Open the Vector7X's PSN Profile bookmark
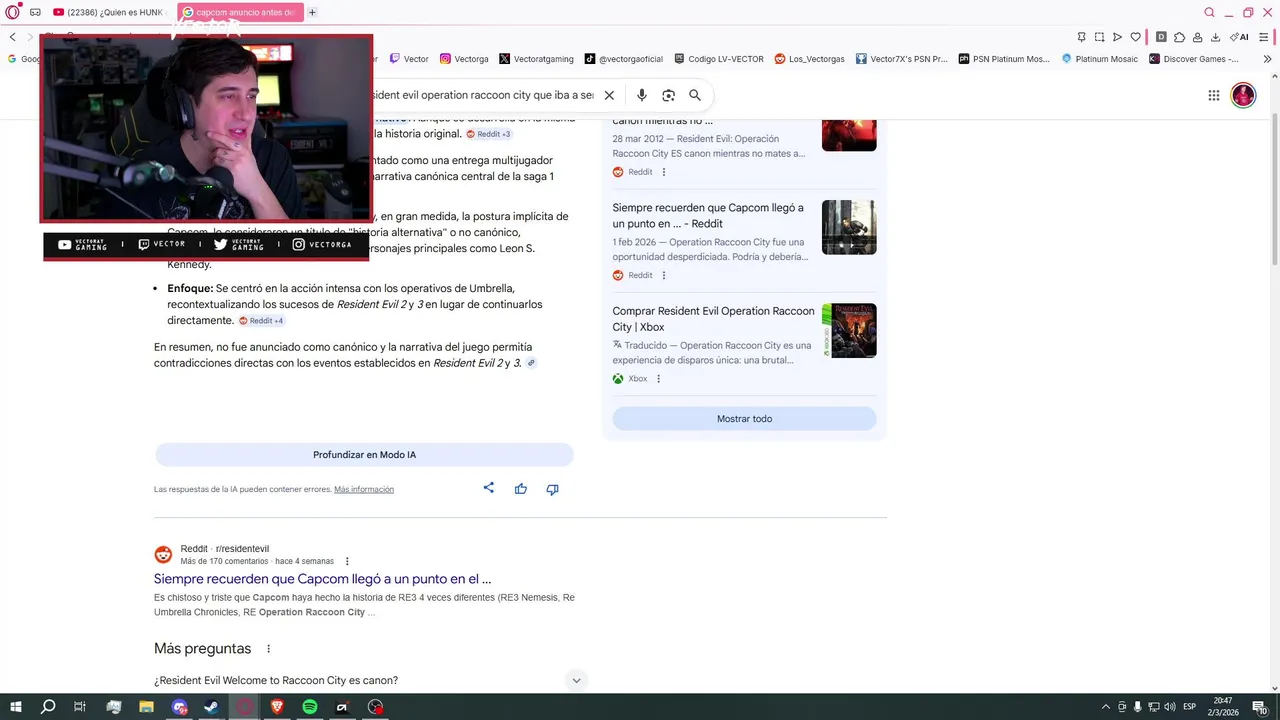 coord(901,59)
